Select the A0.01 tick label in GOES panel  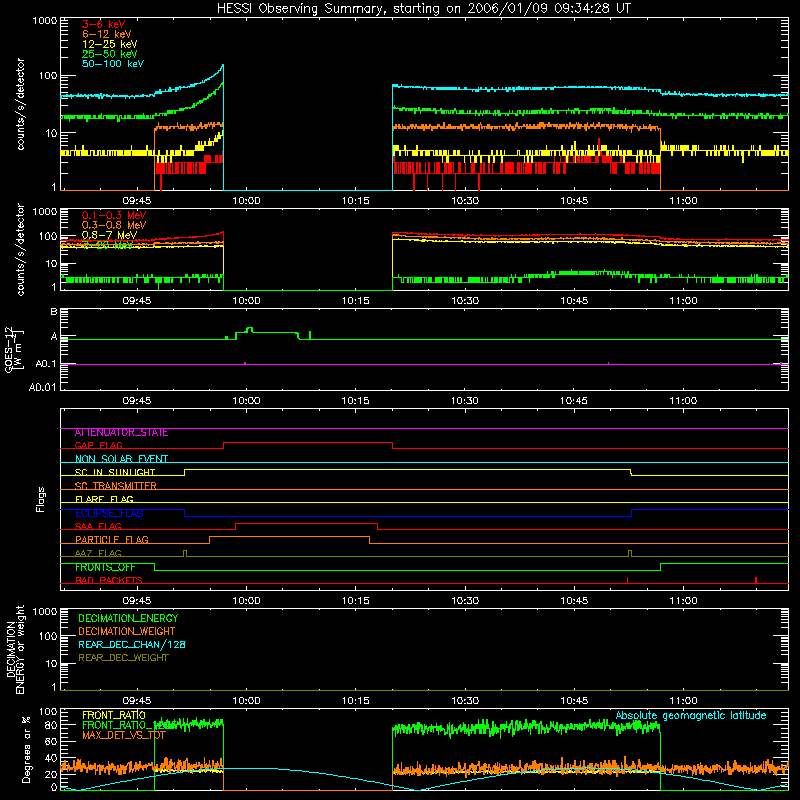(43, 387)
